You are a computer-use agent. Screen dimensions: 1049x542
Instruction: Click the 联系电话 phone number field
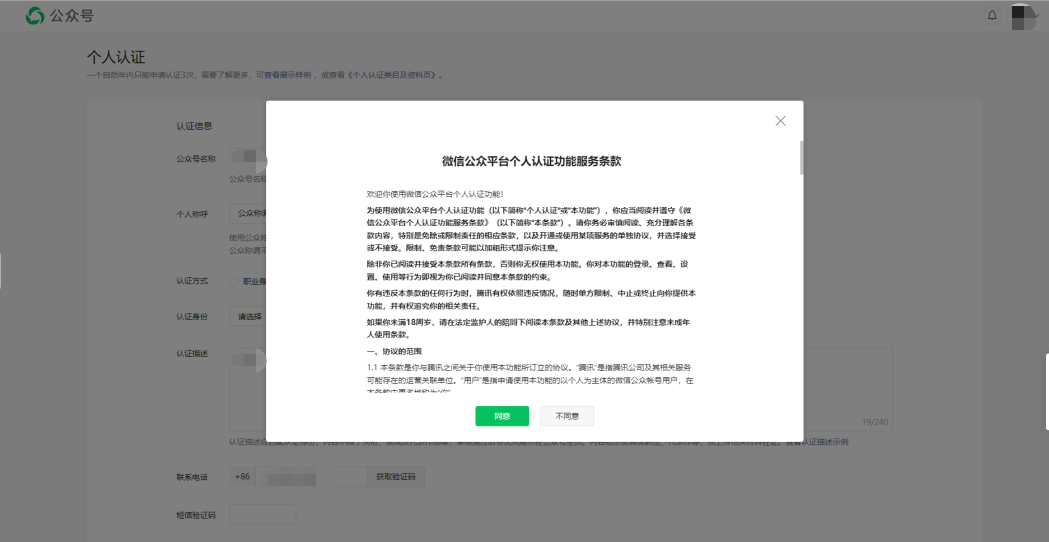click(x=311, y=477)
